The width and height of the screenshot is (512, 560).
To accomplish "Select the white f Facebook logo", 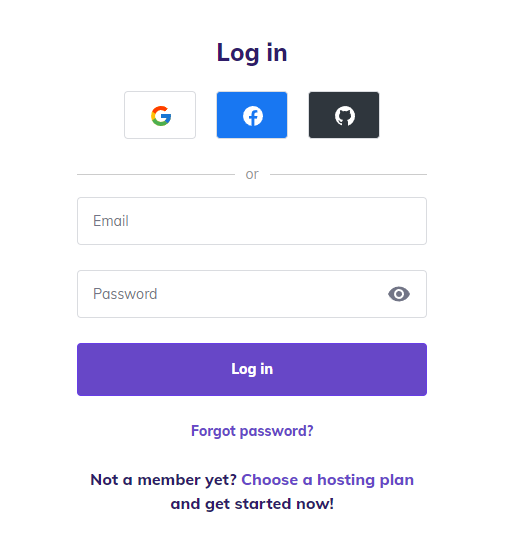I will [253, 116].
